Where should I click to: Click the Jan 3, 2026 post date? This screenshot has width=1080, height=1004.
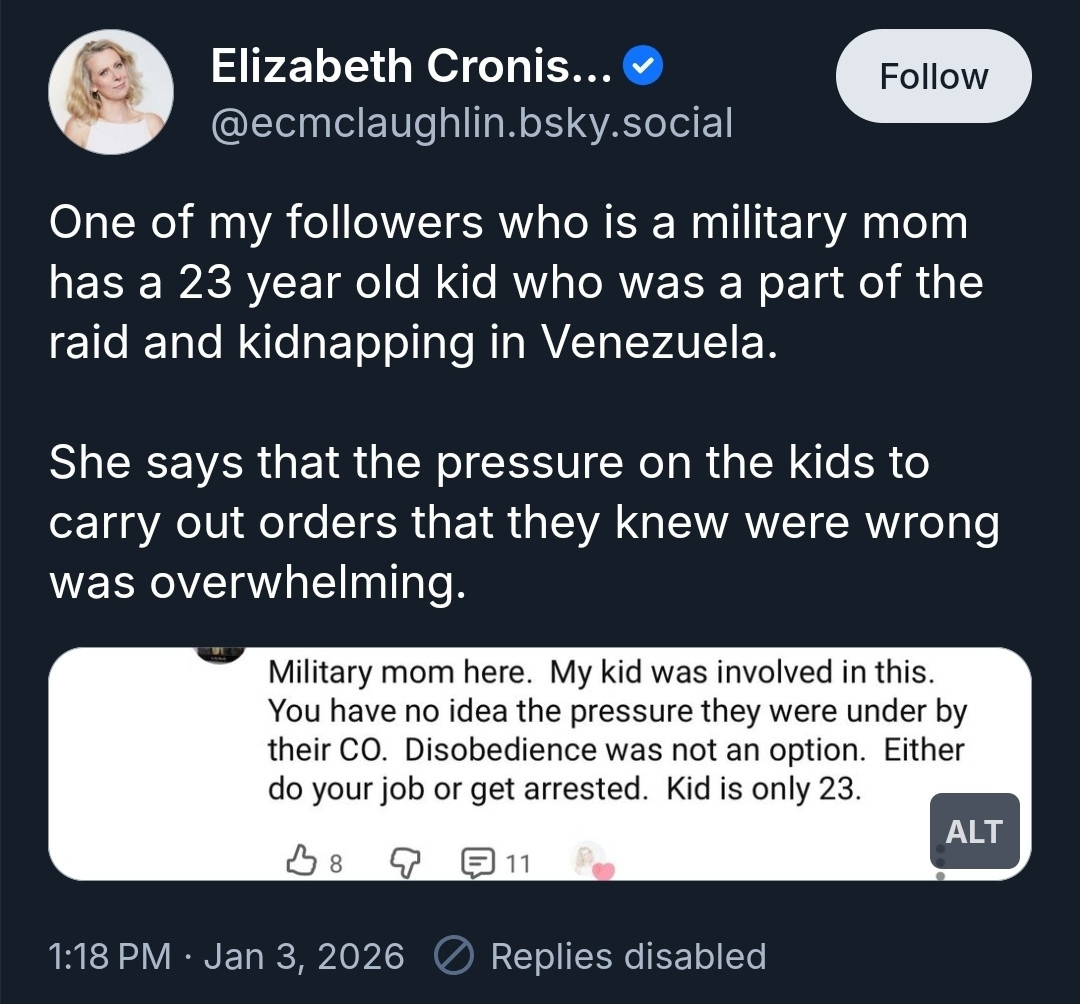(304, 957)
